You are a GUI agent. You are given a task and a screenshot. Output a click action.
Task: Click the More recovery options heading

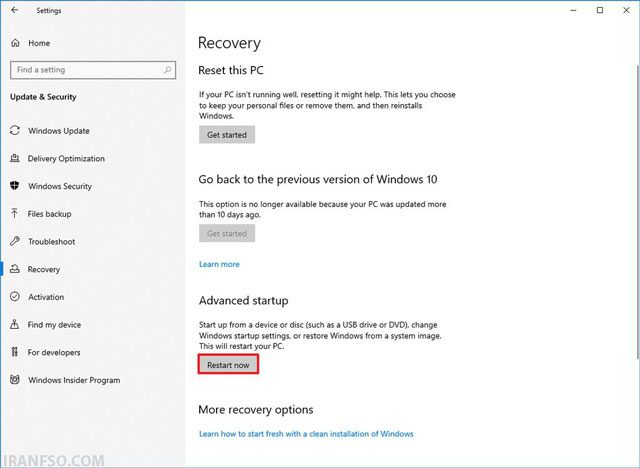[256, 410]
